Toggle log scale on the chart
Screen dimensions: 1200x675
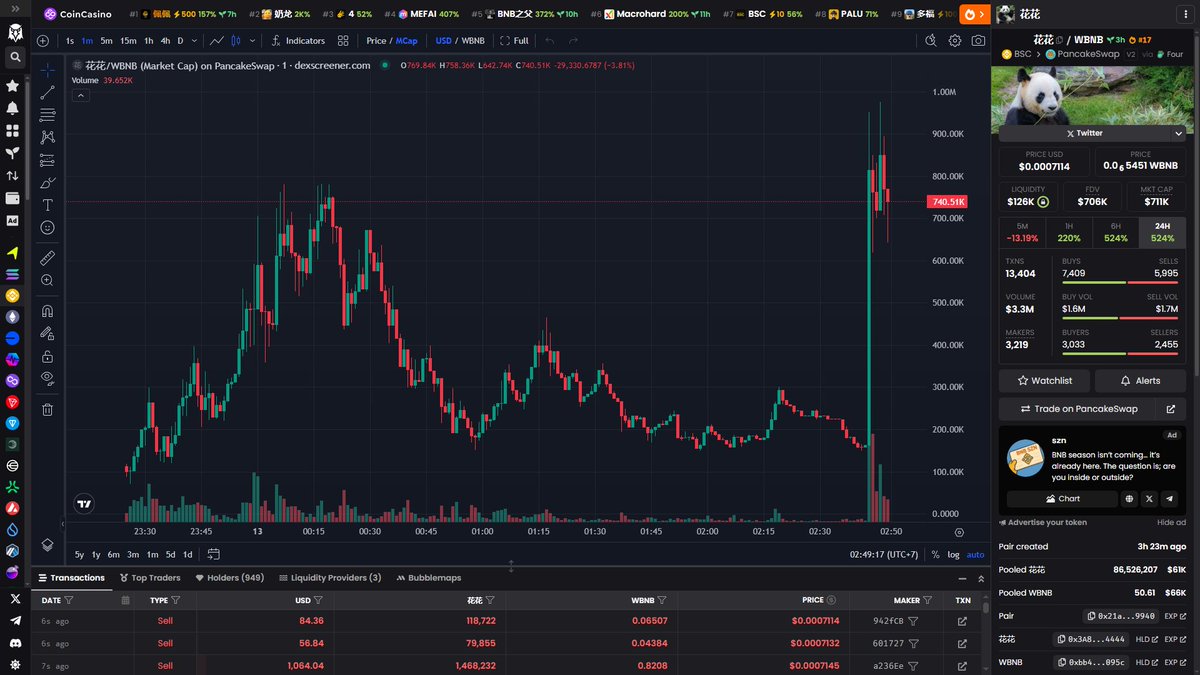pyautogui.click(x=953, y=554)
